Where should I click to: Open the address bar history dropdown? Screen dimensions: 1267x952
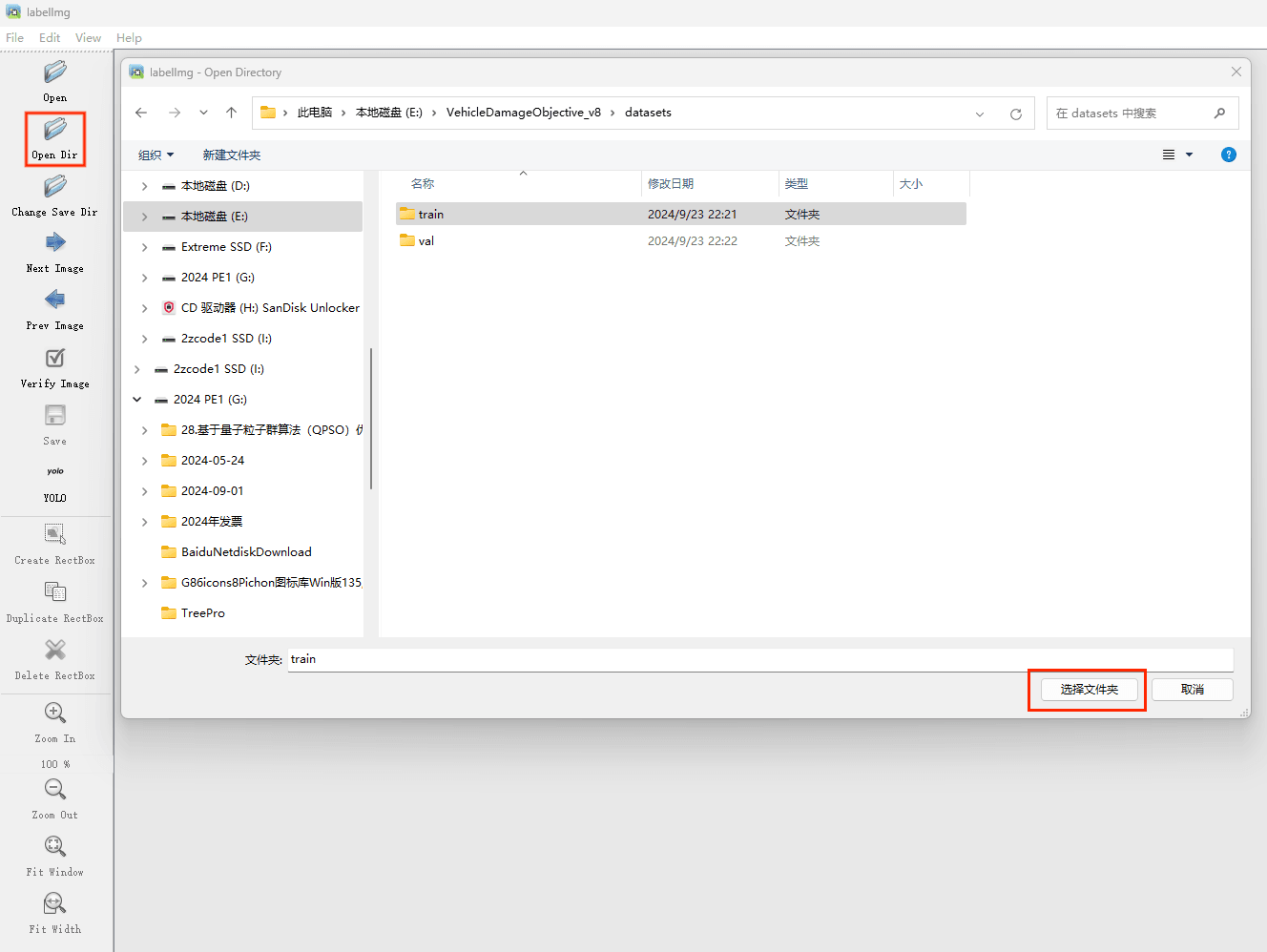pos(980,114)
